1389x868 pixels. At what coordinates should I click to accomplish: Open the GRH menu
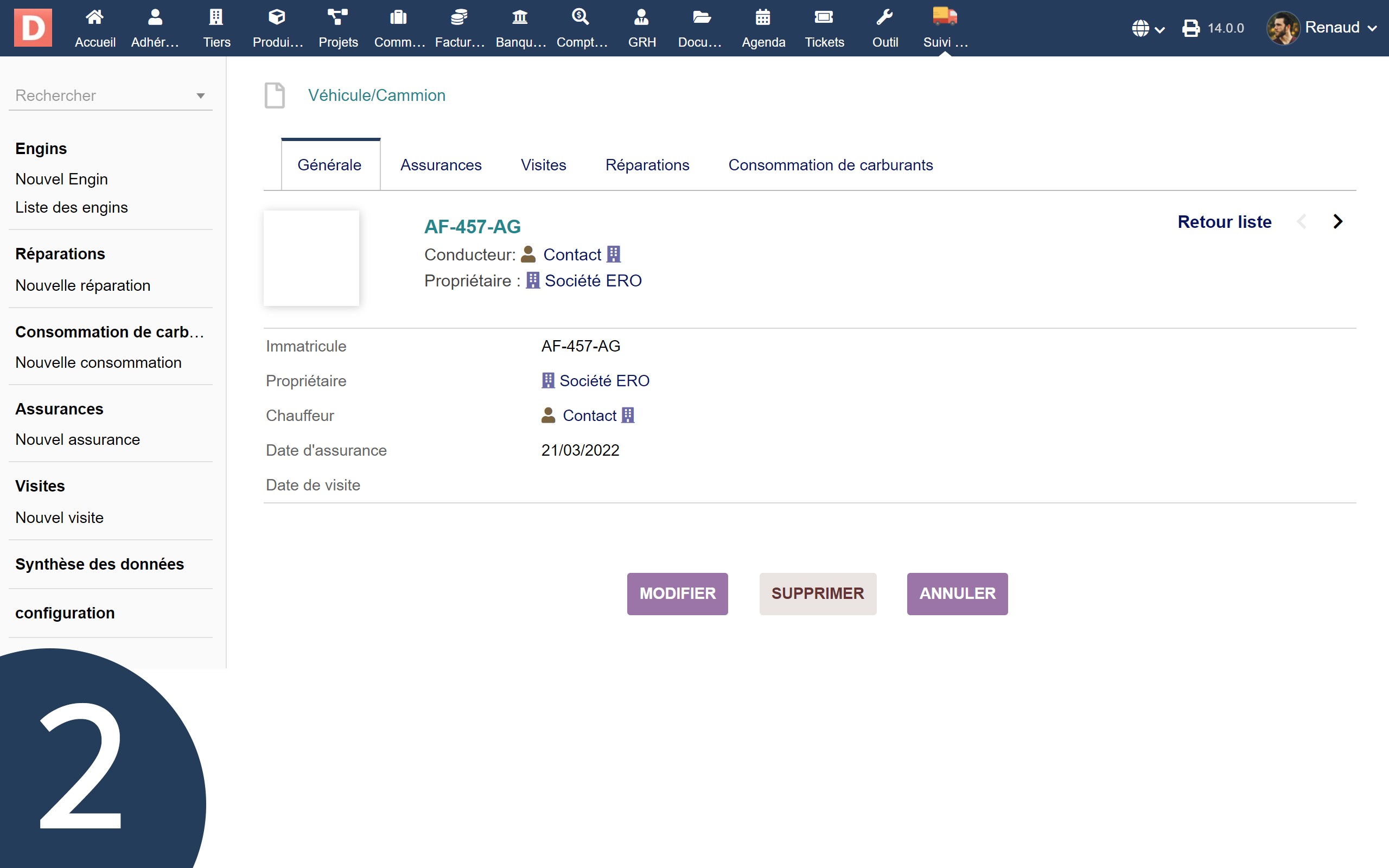tap(642, 28)
